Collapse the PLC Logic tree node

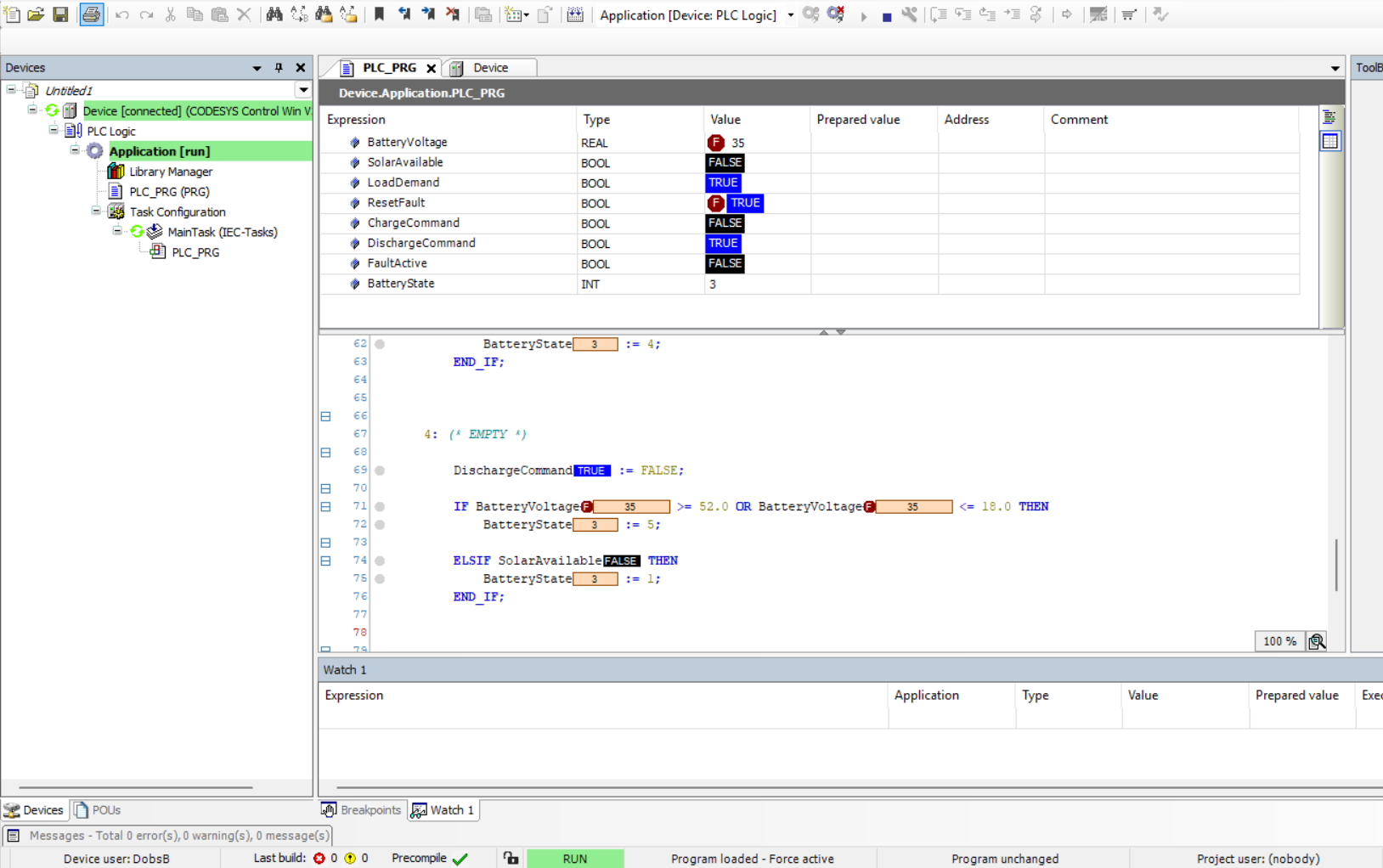(x=54, y=130)
